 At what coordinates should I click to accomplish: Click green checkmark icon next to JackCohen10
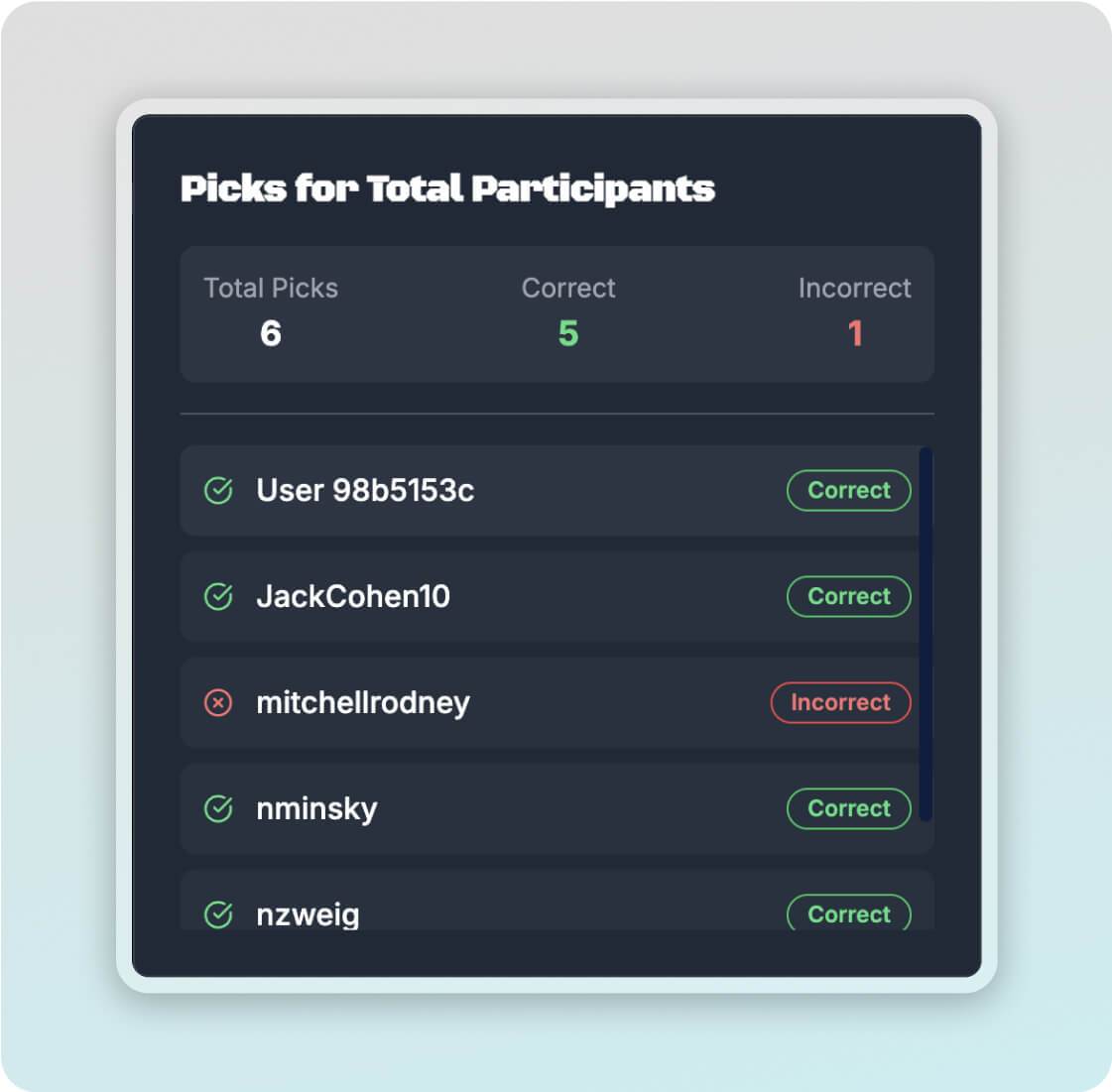218,596
